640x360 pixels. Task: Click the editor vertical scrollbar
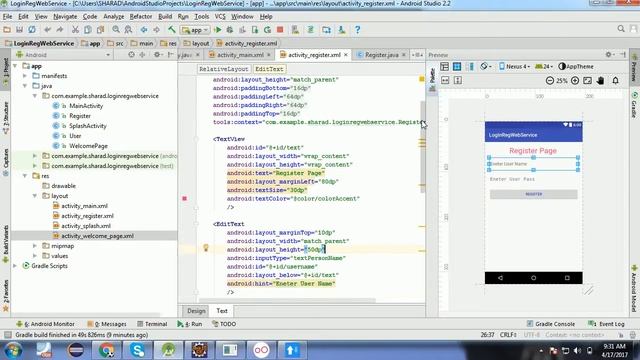(x=422, y=147)
